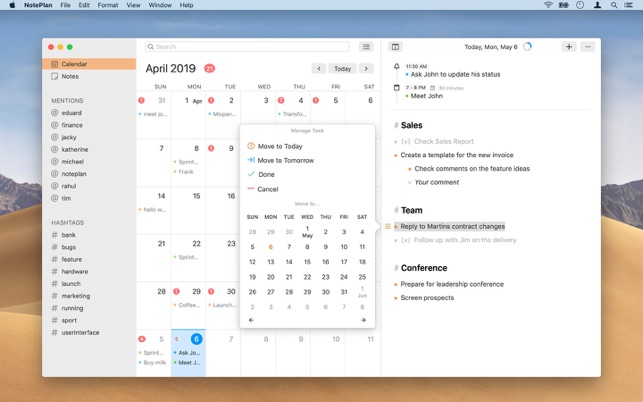Open the Wi-Fi menu bar icon
The width and height of the screenshot is (643, 402).
pos(548,5)
